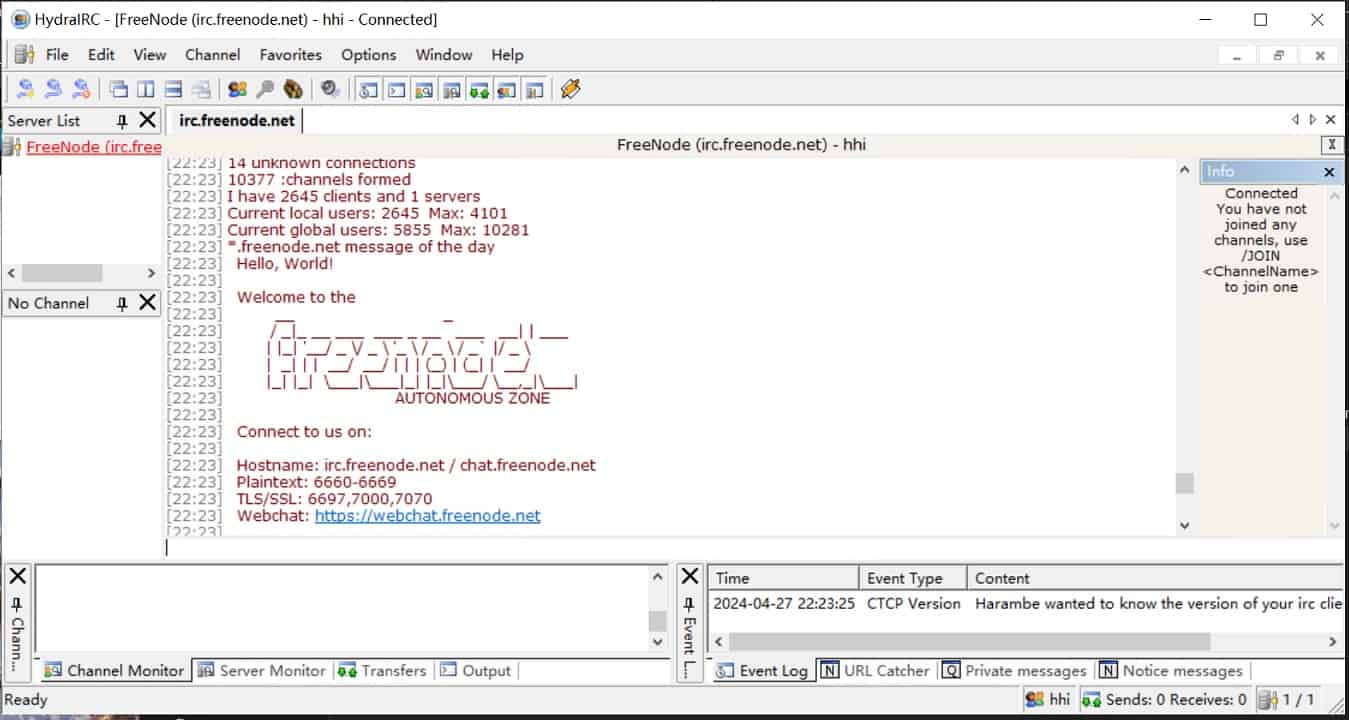Switch to the Server Monitor tab
The image size is (1349, 720).
coord(262,671)
